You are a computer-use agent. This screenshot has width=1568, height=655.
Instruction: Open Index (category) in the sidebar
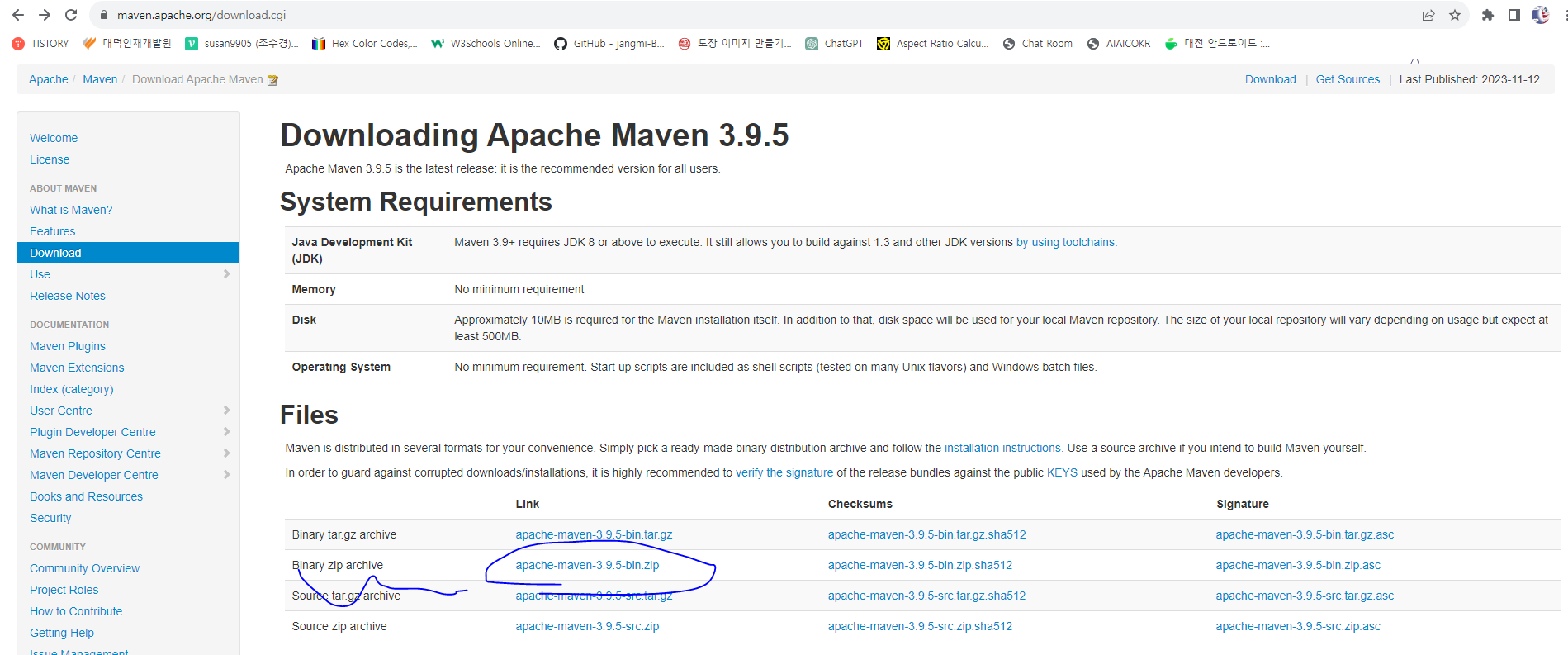click(72, 389)
